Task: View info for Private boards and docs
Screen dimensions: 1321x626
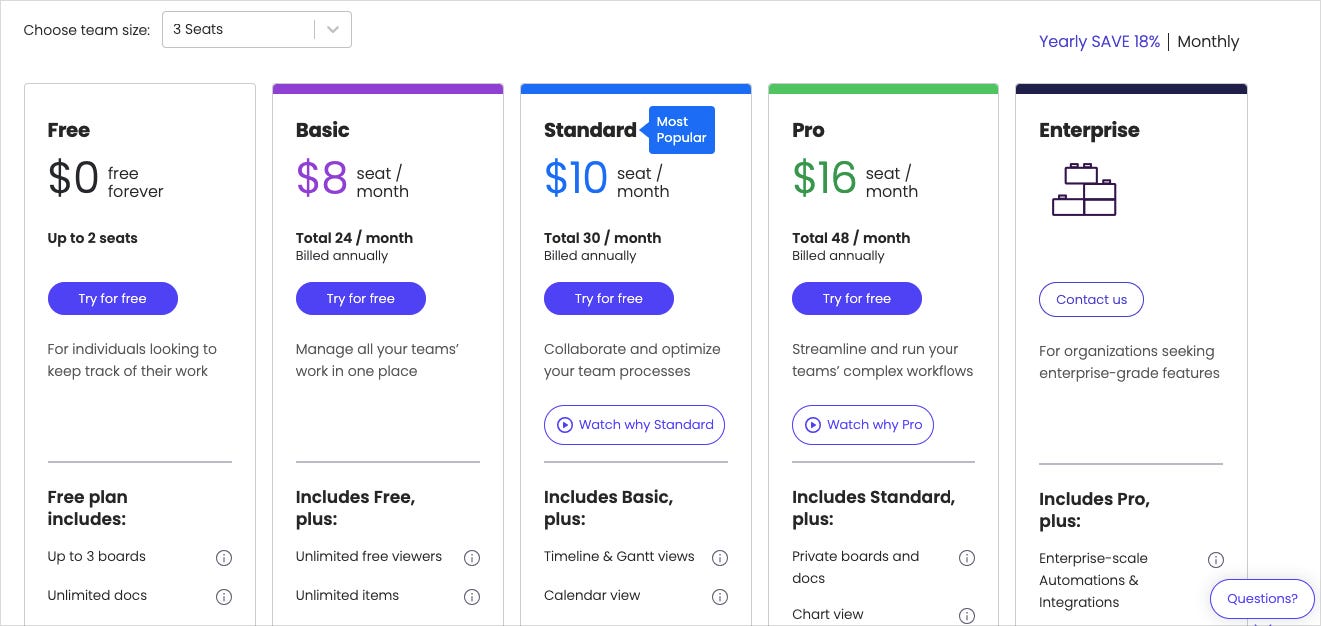Action: click(x=967, y=558)
